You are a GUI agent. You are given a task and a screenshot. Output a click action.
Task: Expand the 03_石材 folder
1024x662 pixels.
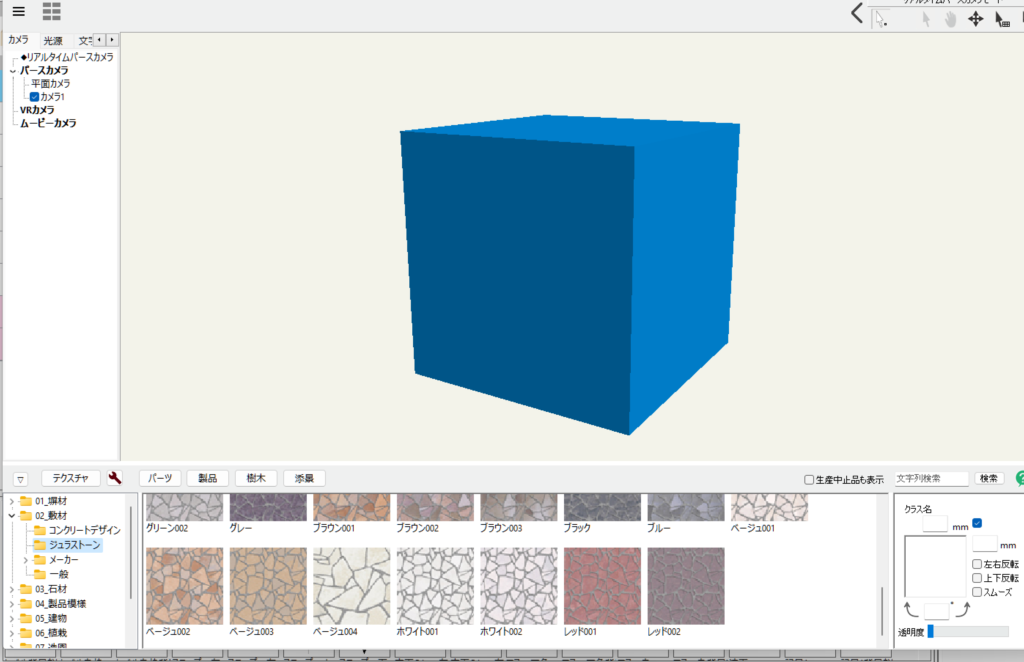pos(12,589)
